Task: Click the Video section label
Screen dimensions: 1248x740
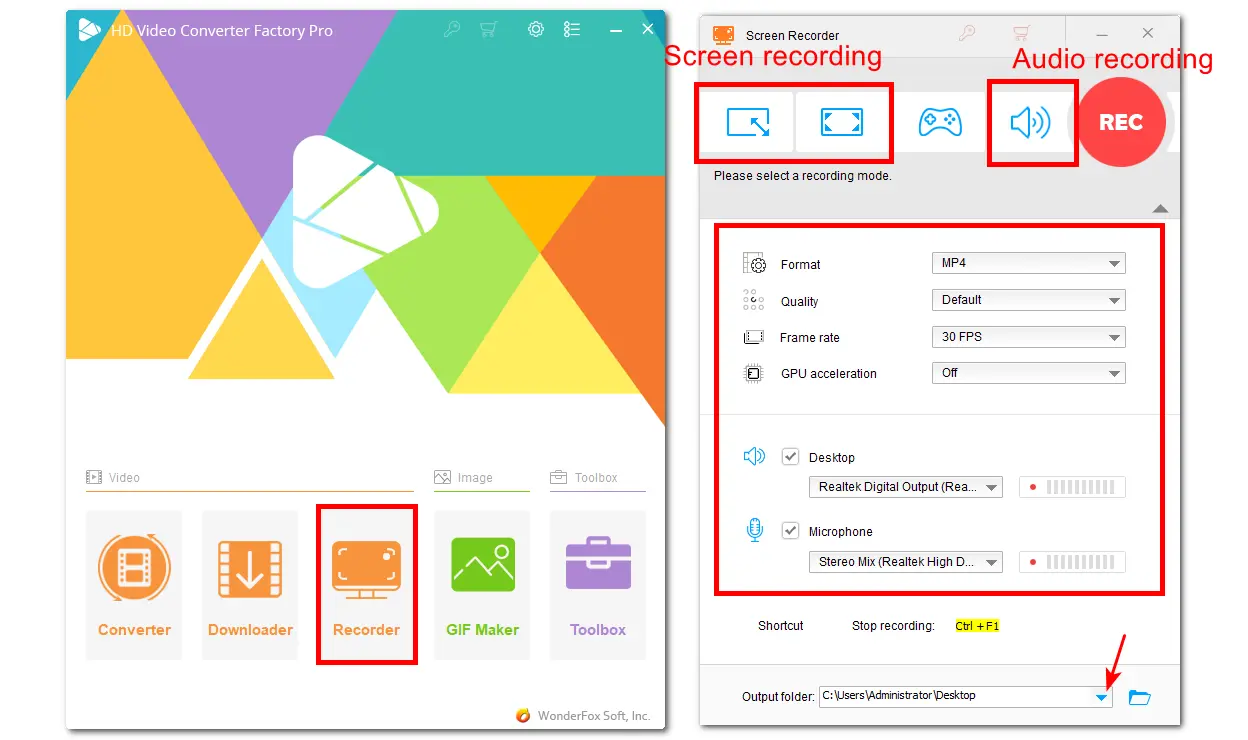Action: click(124, 478)
